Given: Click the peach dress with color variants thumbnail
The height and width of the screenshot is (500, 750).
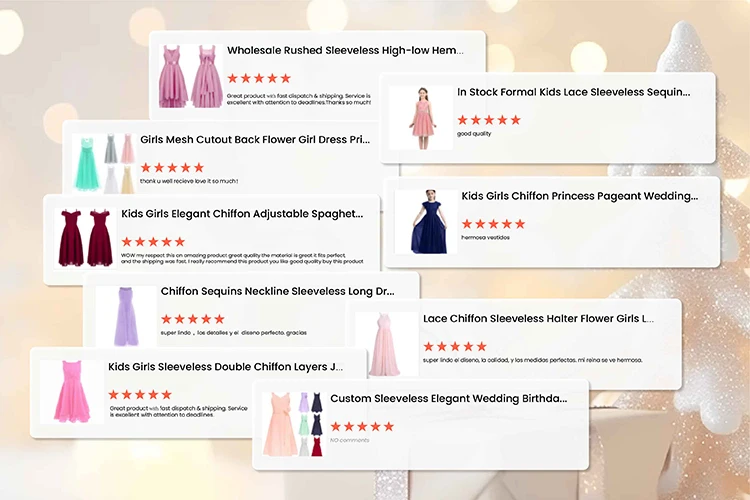Looking at the screenshot, I should click(x=293, y=424).
